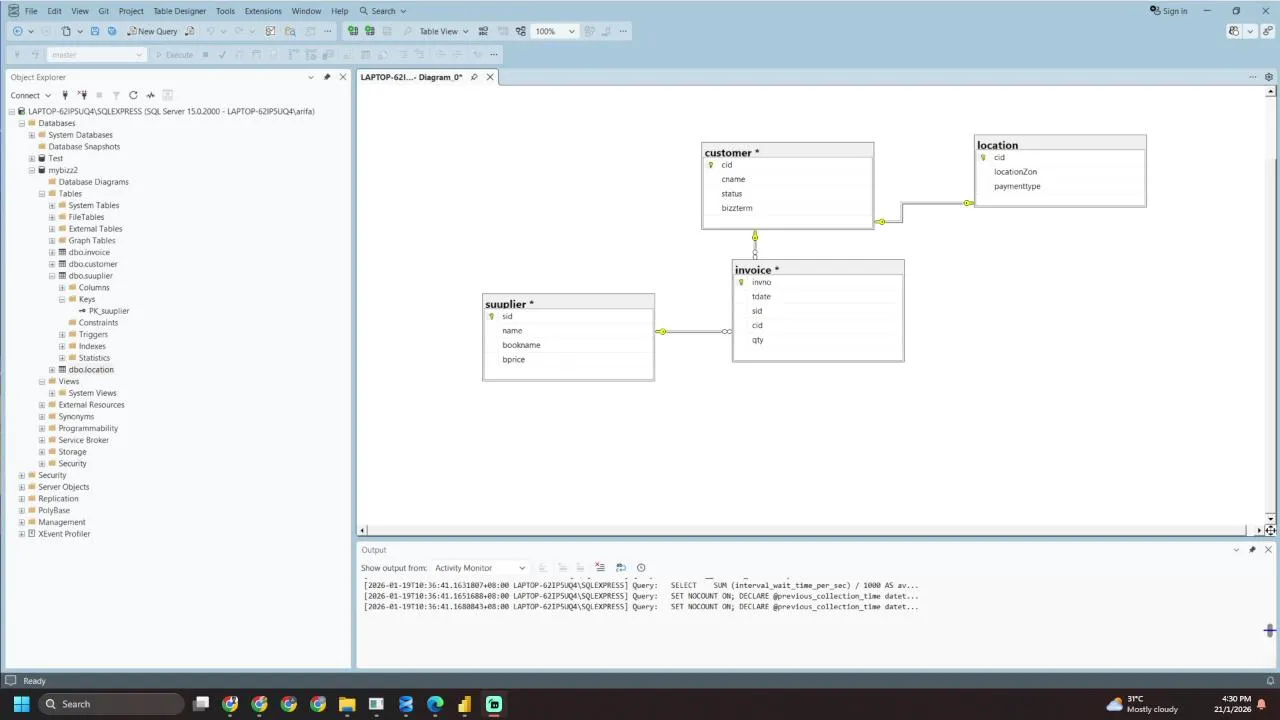The width and height of the screenshot is (1280, 720).
Task: Click the New Query toolbar button
Action: coord(152,31)
